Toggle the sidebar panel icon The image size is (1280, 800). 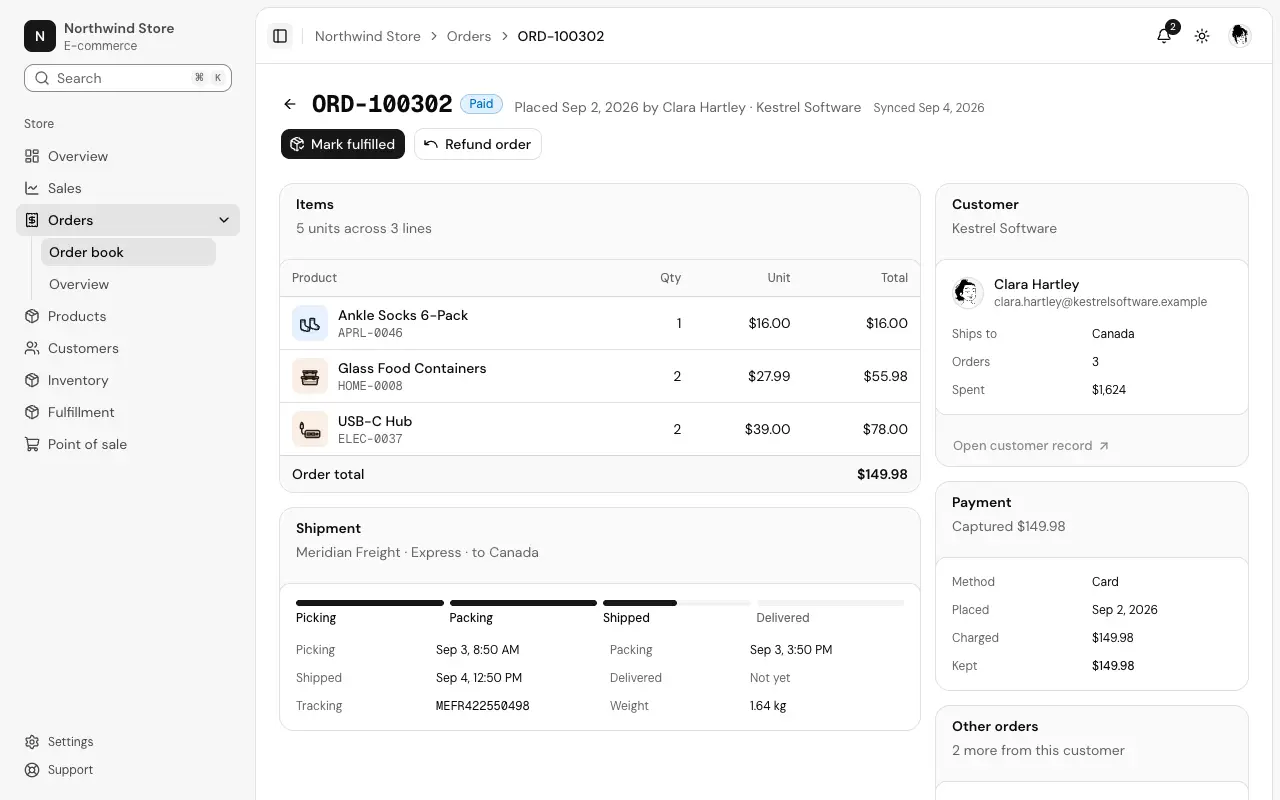280,36
